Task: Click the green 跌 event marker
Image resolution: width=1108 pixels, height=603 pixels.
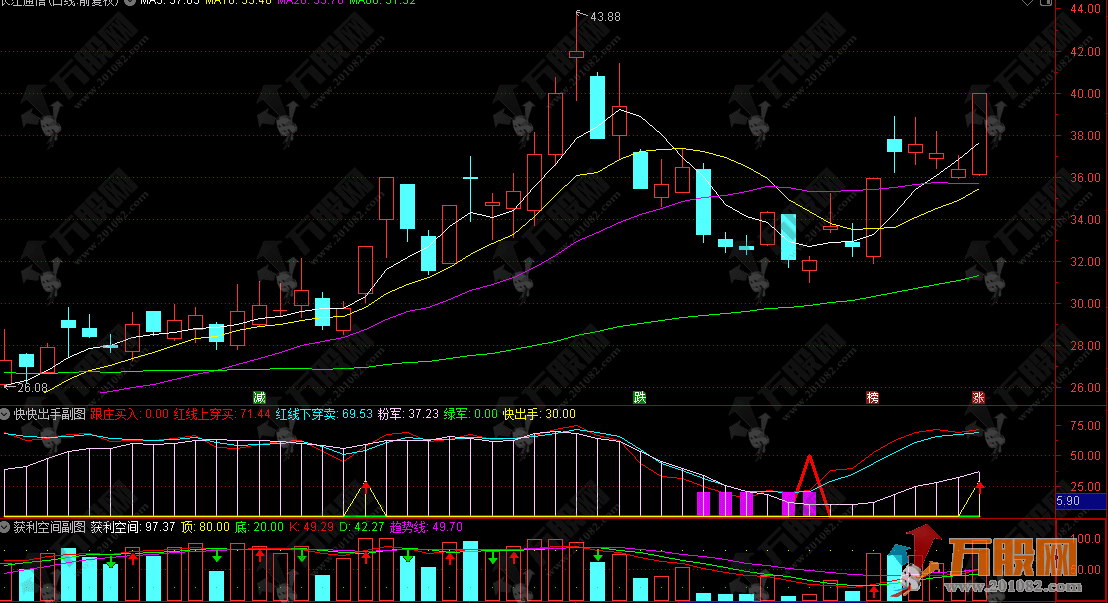Action: click(x=640, y=397)
